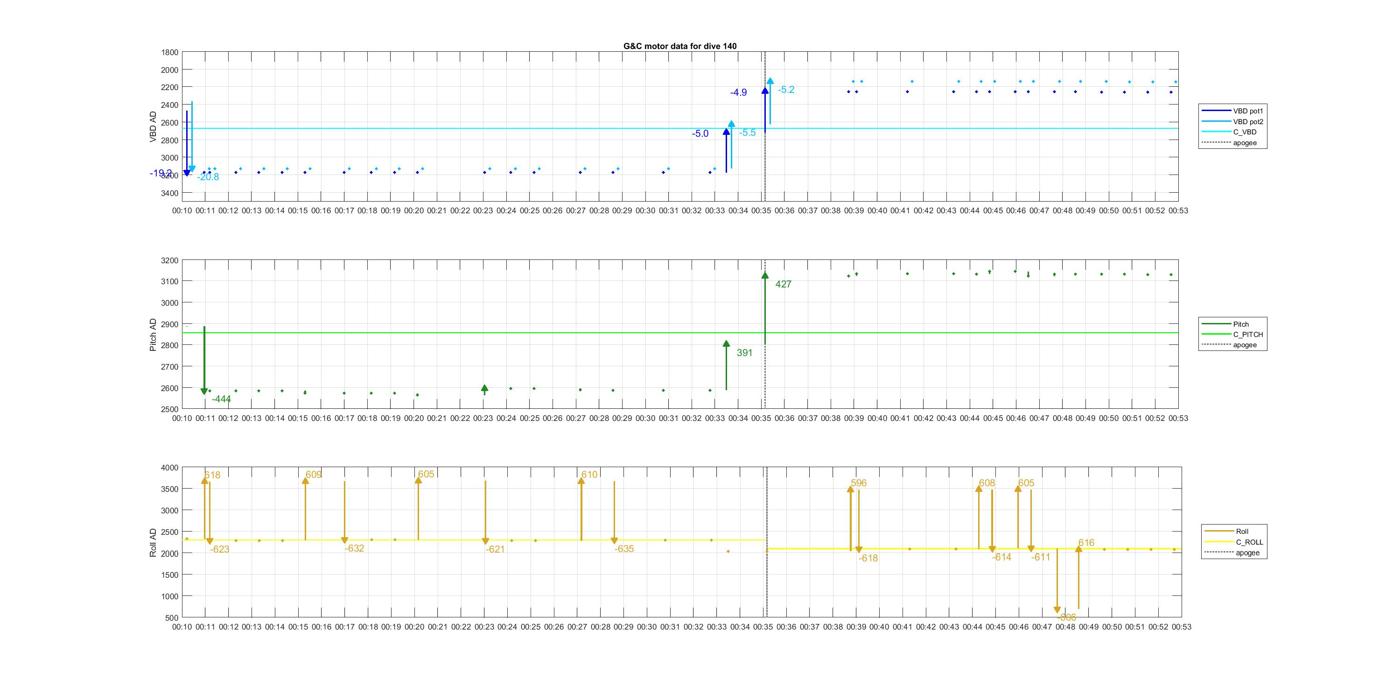The width and height of the screenshot is (1400, 693).
Task: Click the "500" Roll y-axis tick
Action: click(172, 618)
